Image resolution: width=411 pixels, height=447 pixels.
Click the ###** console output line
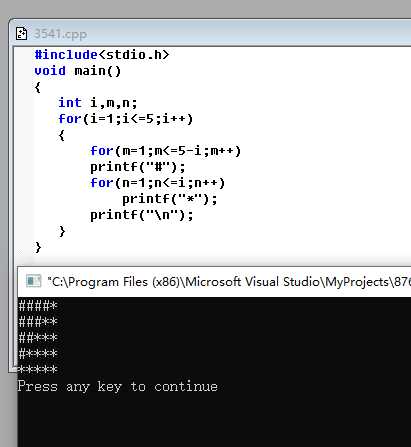coord(38,322)
